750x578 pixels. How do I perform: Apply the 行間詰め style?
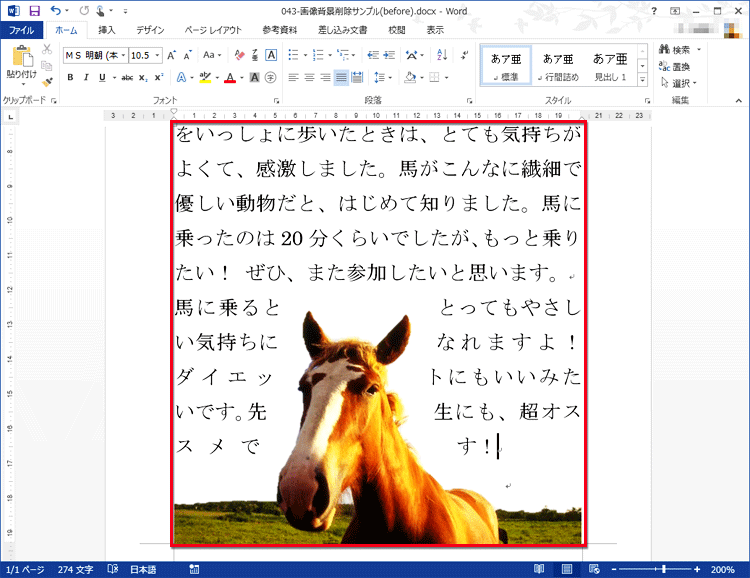558,66
